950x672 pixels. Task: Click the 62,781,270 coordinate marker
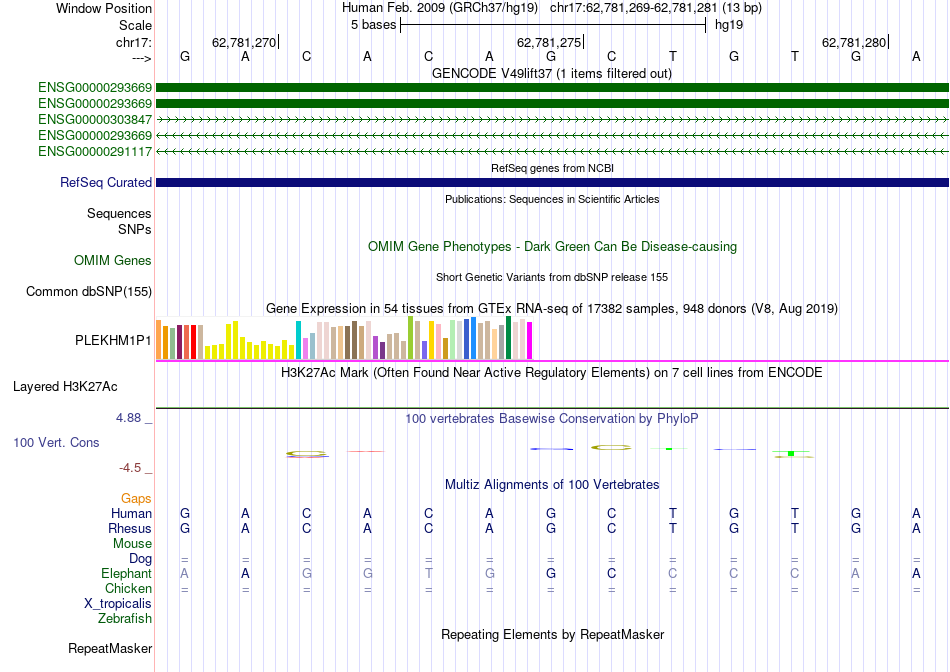point(244,42)
